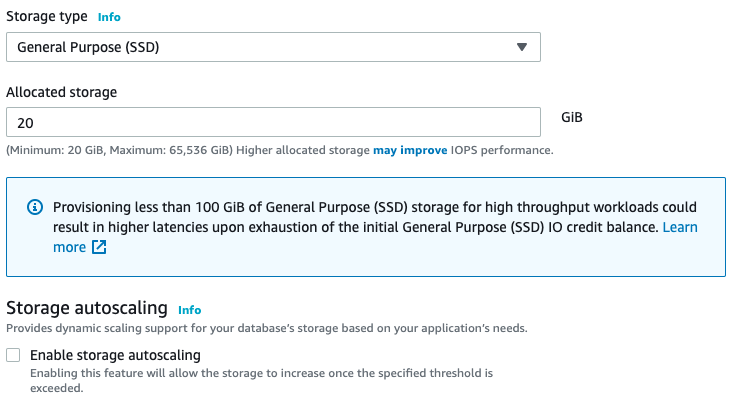Click the down triangle in Storage type box
Screen dimensions: 732x404
point(522,47)
